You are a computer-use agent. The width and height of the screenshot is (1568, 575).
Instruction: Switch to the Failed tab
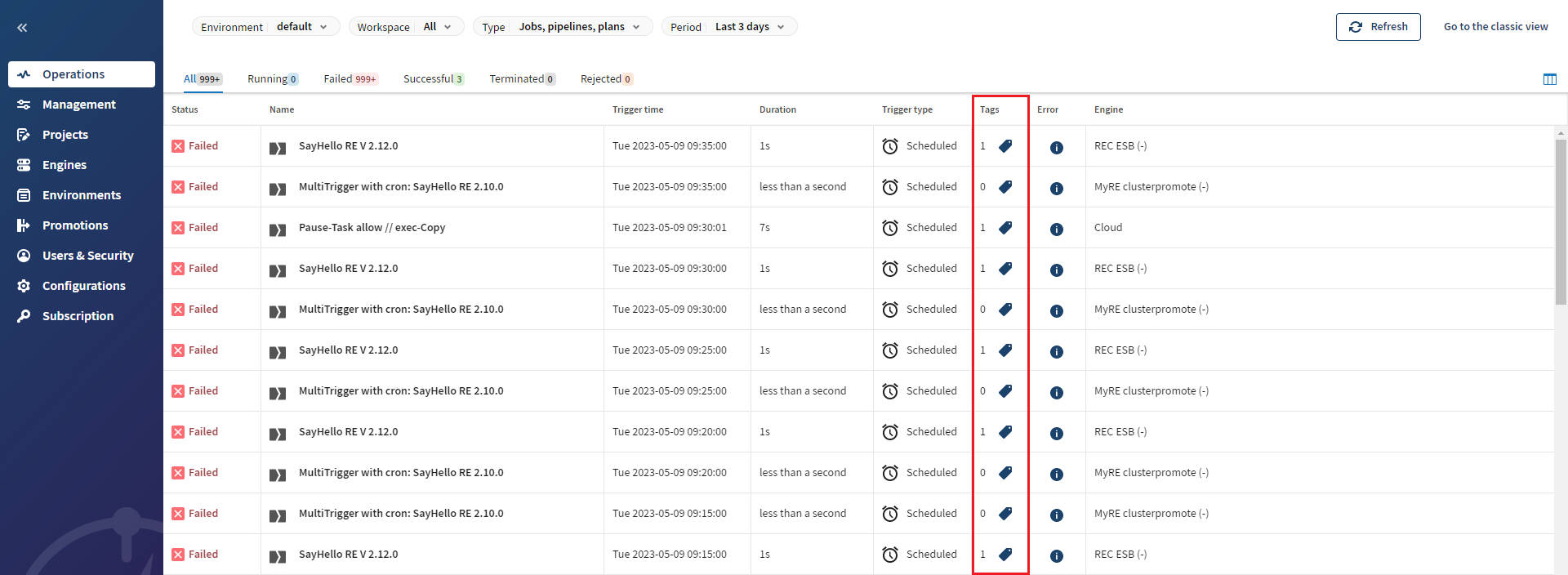point(350,79)
